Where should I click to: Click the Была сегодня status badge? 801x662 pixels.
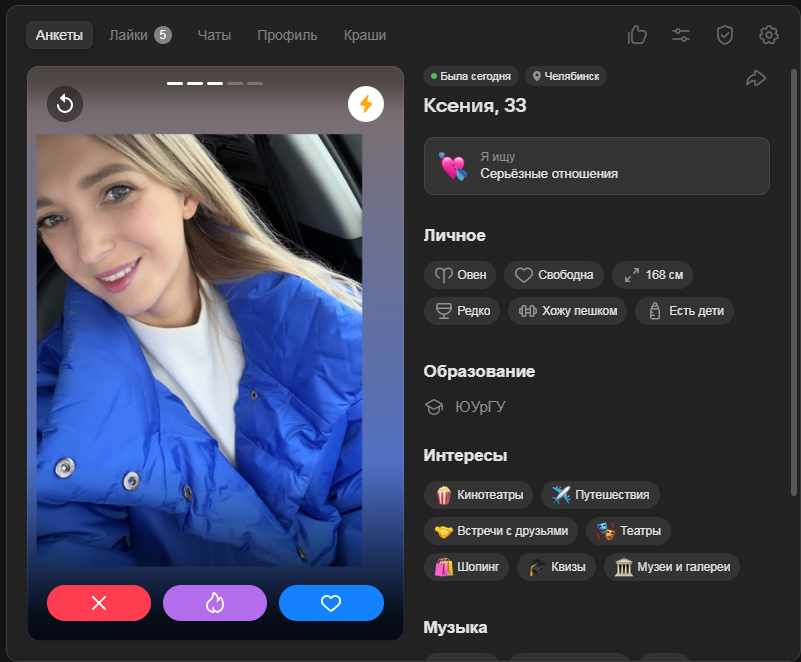[470, 76]
